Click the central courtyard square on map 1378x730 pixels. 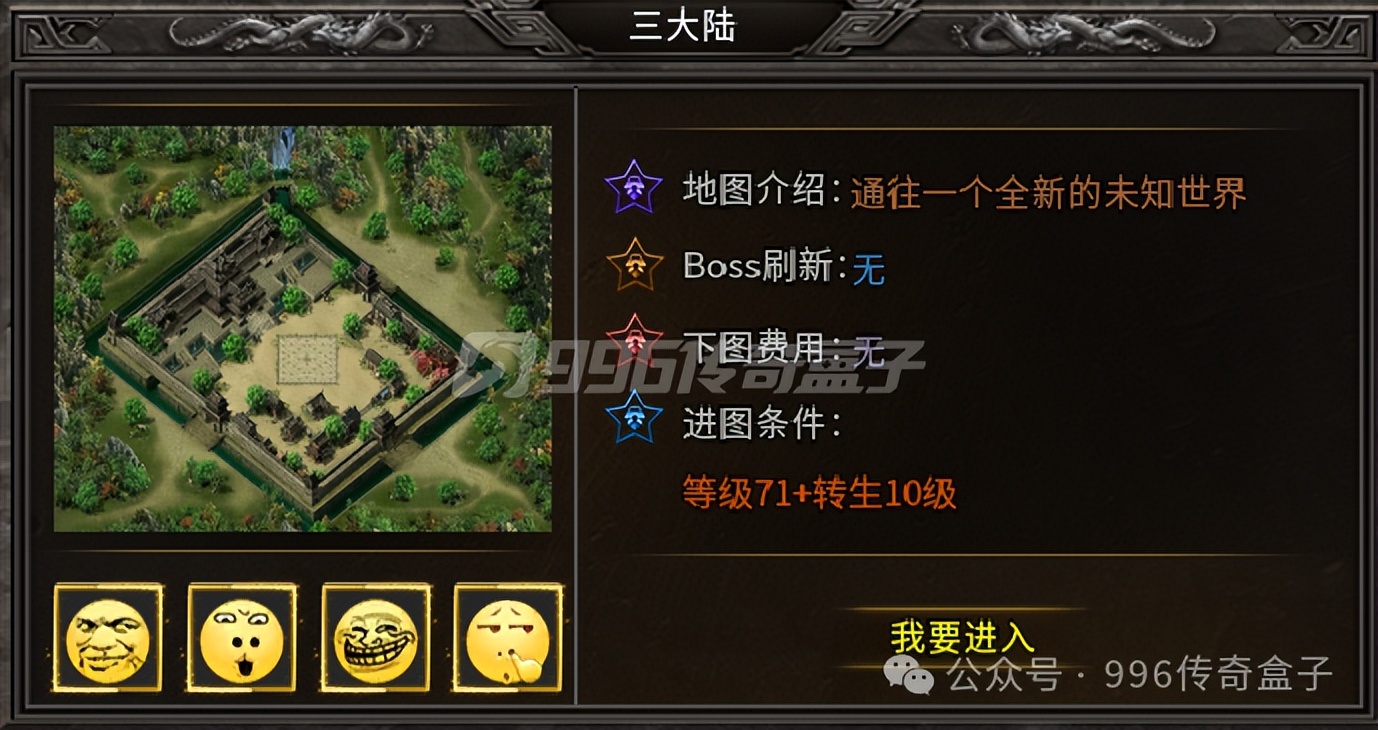307,360
